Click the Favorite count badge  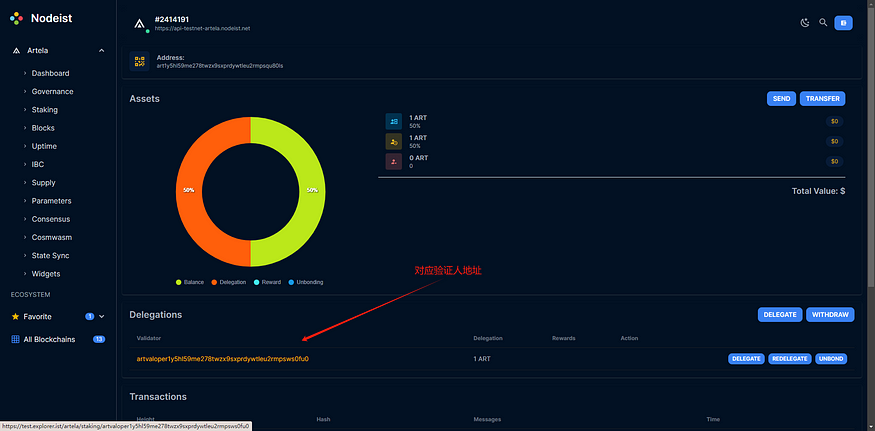[x=89, y=317]
